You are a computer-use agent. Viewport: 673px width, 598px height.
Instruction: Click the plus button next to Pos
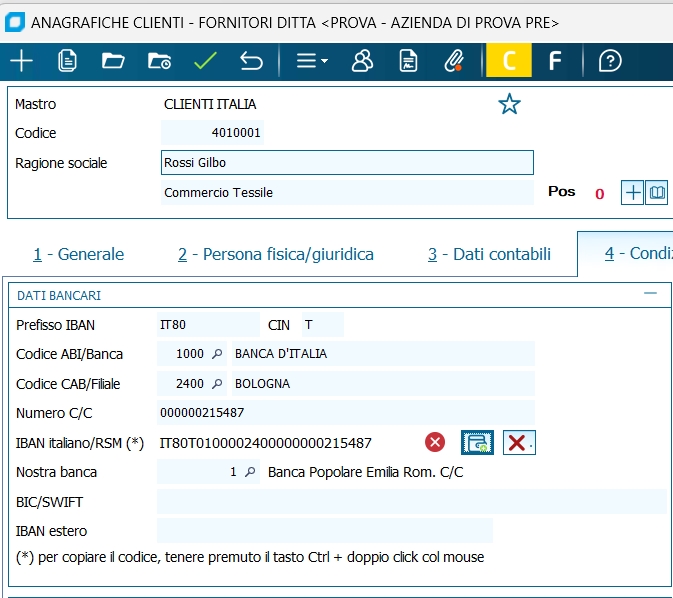pos(633,192)
